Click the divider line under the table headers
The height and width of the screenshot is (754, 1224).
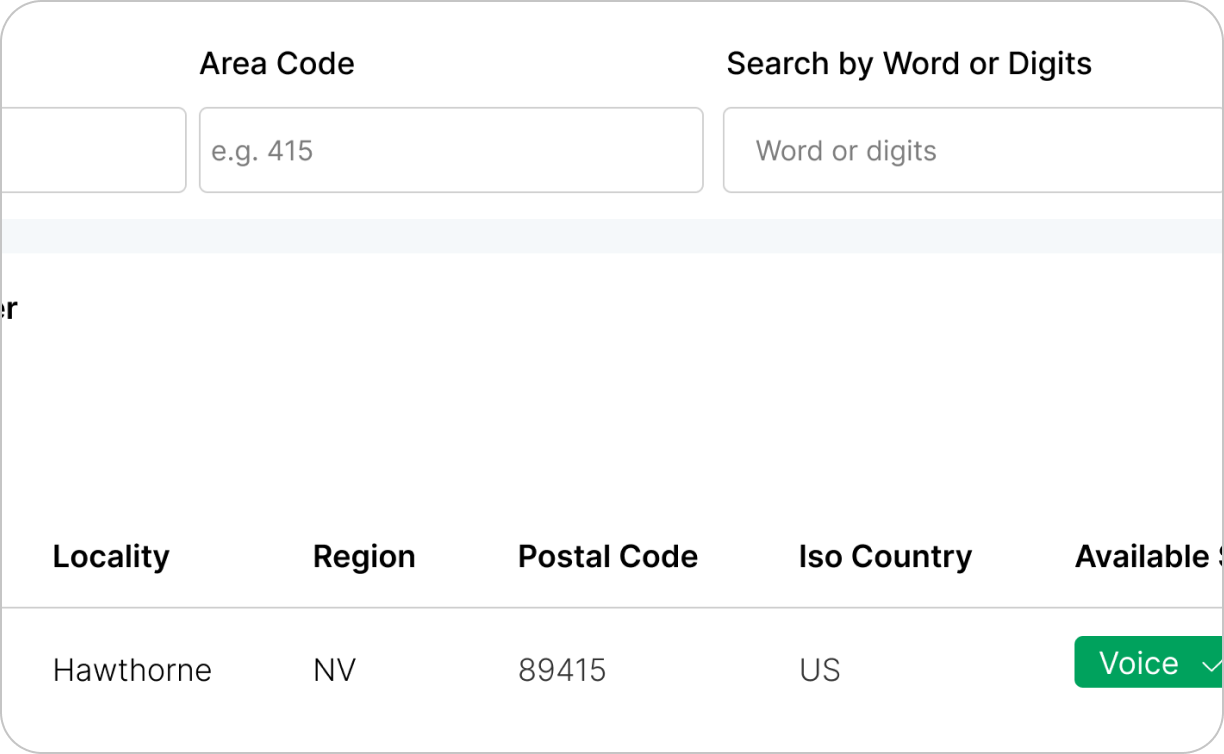[612, 608]
